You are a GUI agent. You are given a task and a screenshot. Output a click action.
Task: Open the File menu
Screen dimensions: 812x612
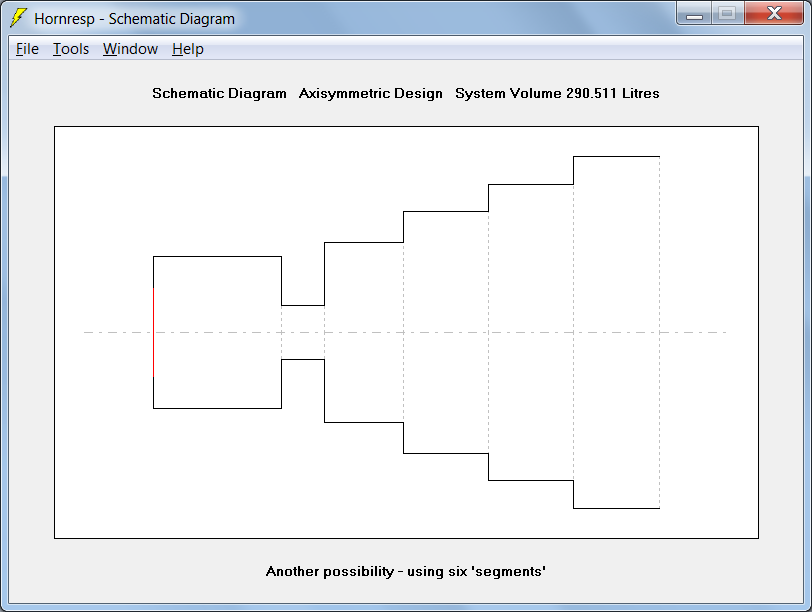tap(27, 49)
